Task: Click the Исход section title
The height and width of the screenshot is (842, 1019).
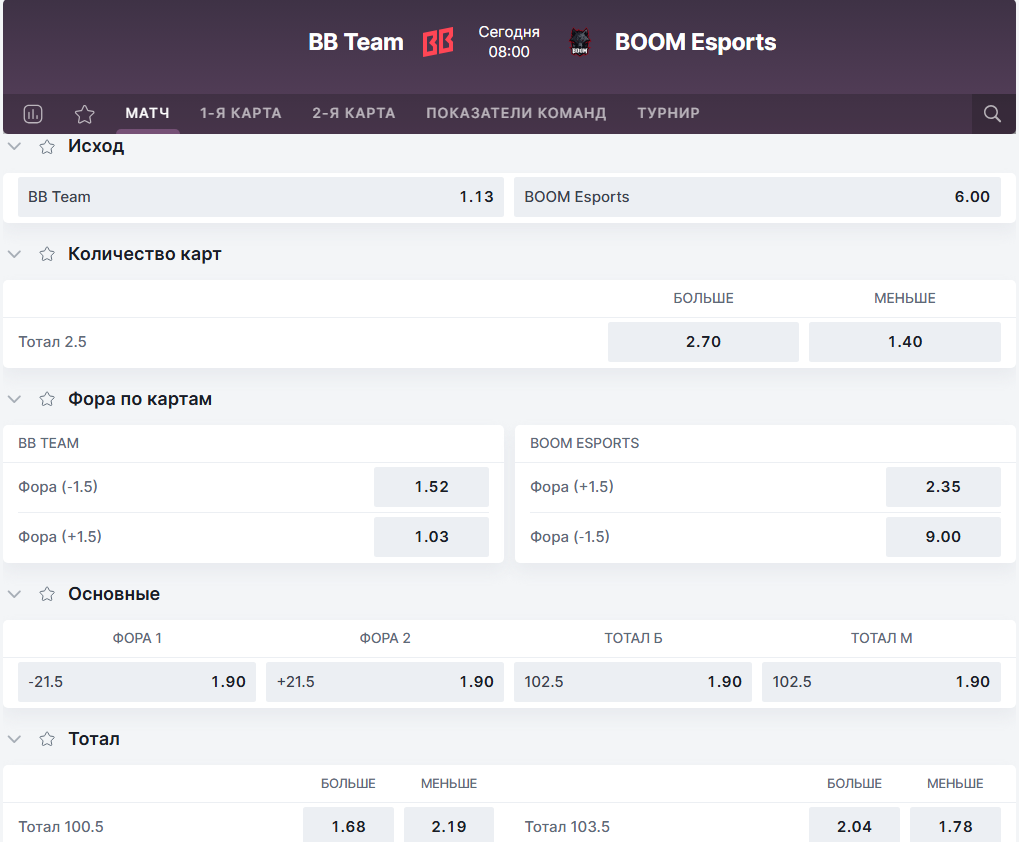Action: [x=96, y=146]
